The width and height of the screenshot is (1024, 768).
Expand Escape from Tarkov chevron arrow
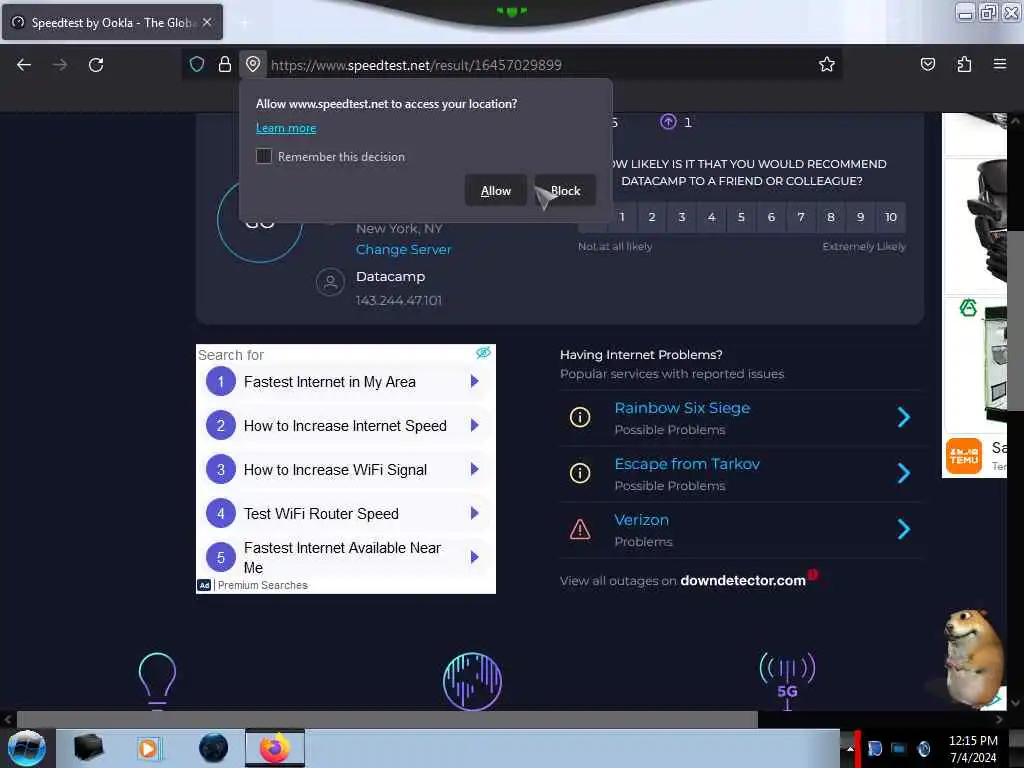click(x=904, y=473)
